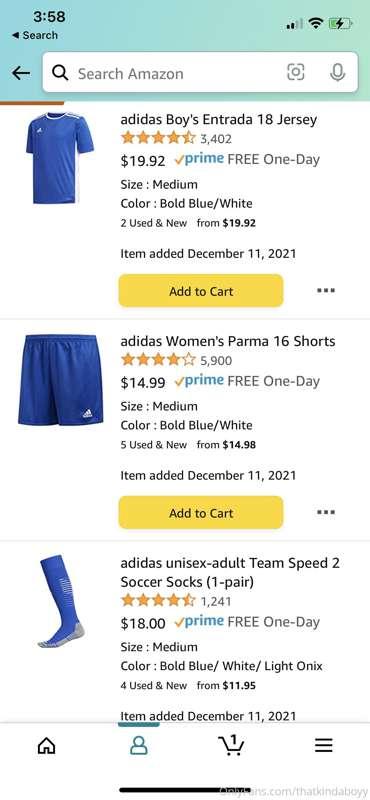Return to Search via status bar link

35,35
